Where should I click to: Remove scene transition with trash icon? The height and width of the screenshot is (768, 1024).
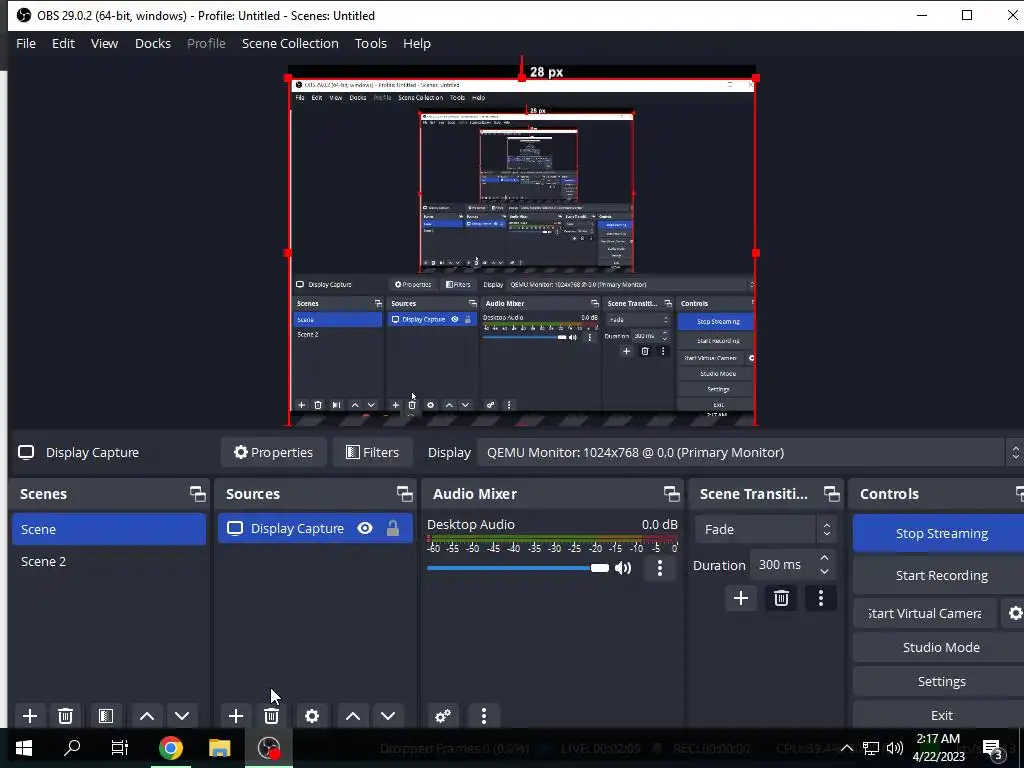[x=781, y=598]
